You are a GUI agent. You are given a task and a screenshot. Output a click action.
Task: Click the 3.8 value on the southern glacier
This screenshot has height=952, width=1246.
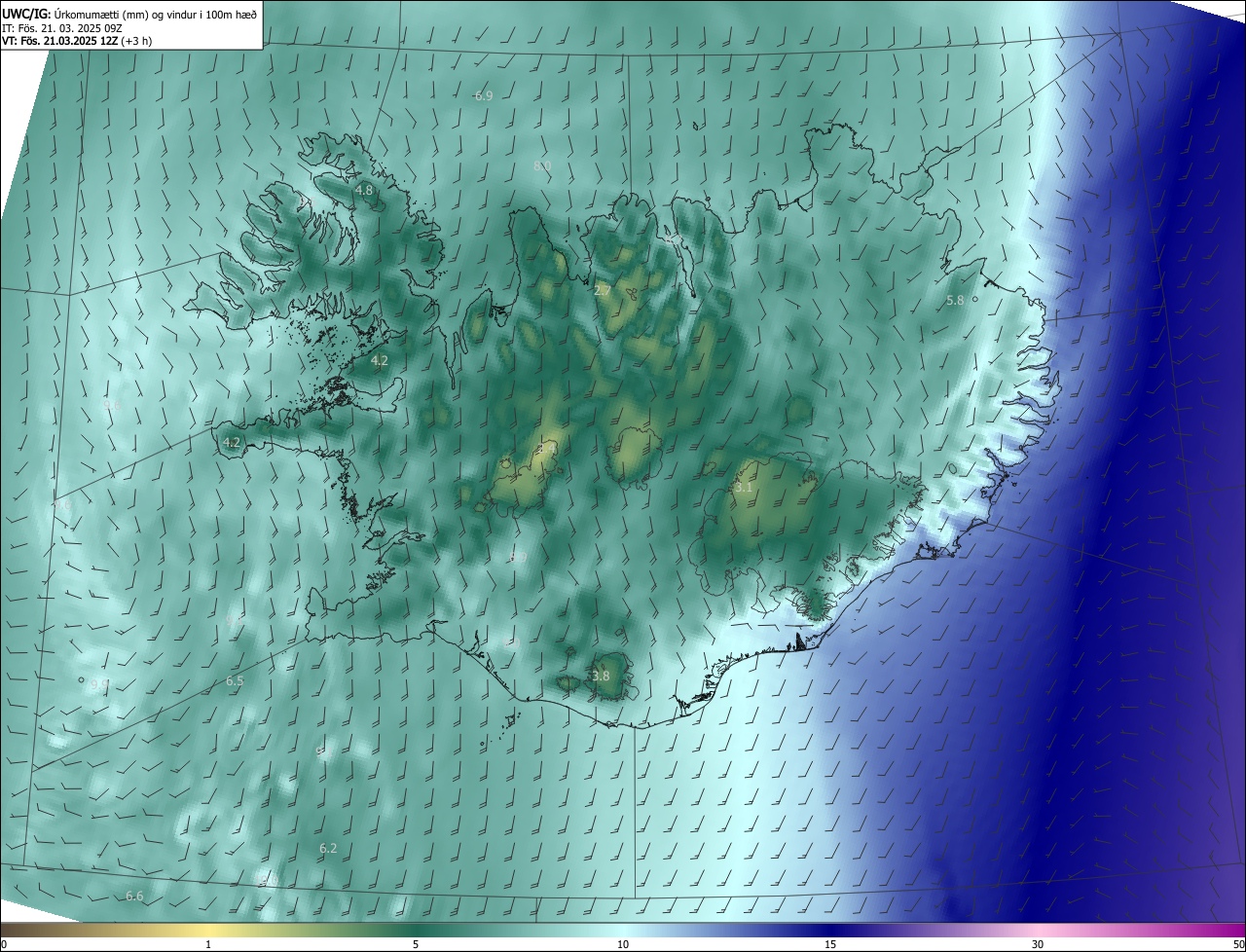click(x=601, y=676)
